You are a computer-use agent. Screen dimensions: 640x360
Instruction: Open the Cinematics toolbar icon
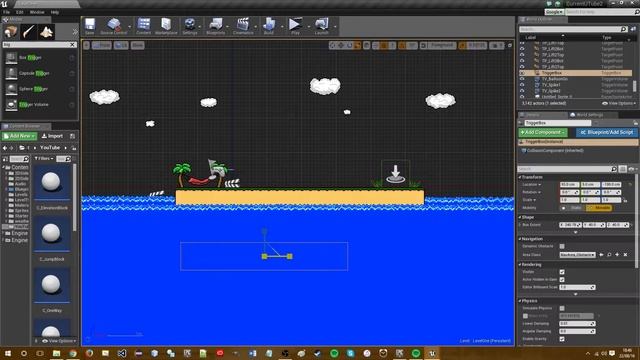[x=243, y=26]
